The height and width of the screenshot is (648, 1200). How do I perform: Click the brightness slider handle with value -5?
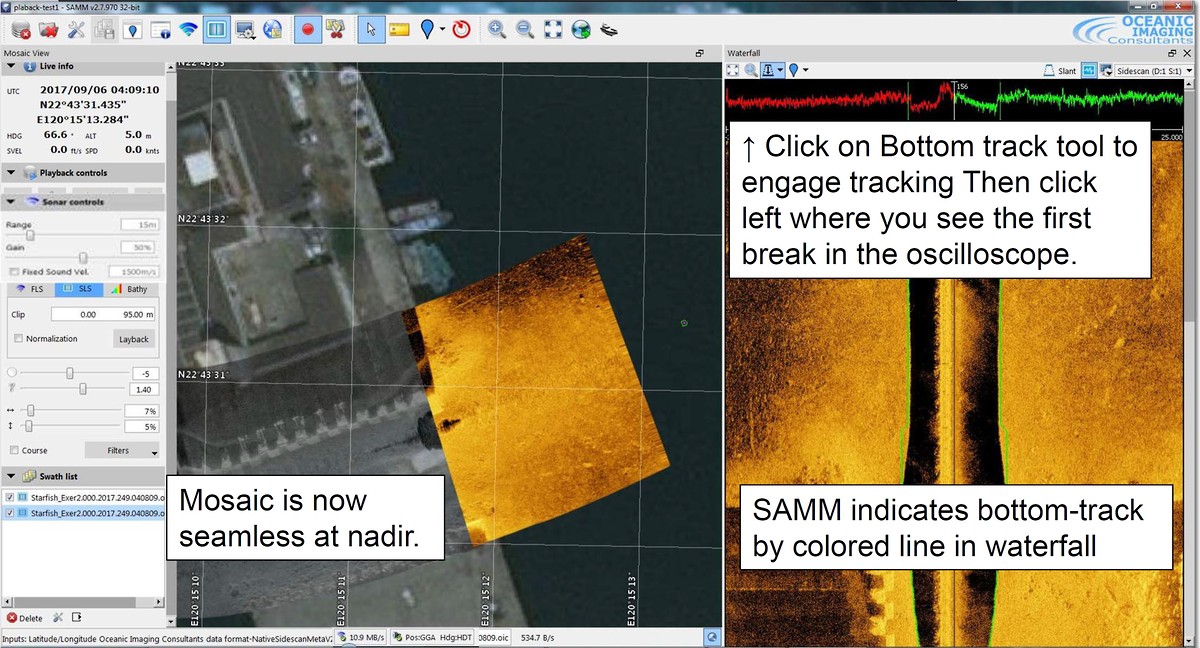[69, 372]
